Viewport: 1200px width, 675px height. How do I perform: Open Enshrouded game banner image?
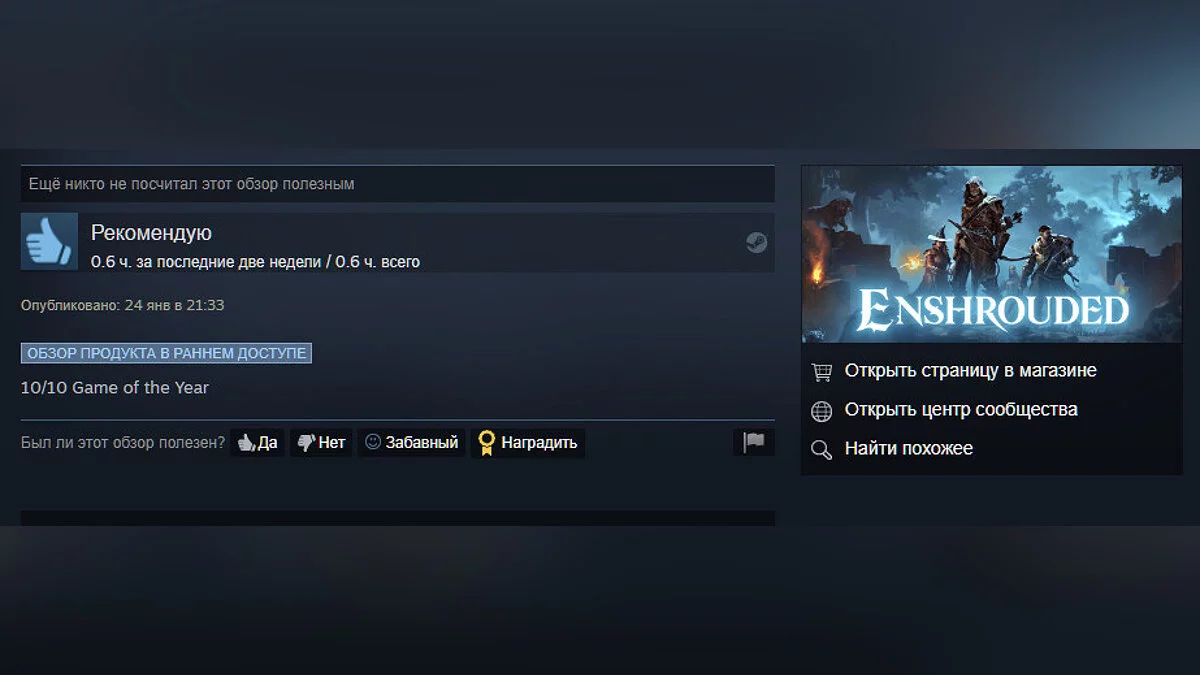[x=992, y=254]
